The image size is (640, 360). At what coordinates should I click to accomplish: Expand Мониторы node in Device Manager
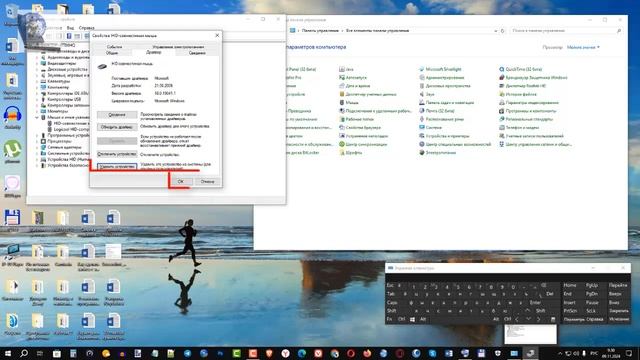(37, 111)
